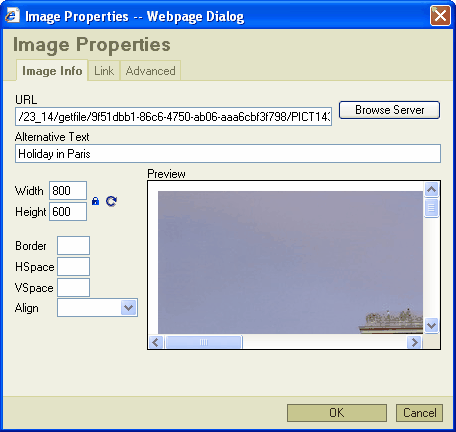Click preview scroll right arrow
The width and height of the screenshot is (456, 432).
click(414, 342)
